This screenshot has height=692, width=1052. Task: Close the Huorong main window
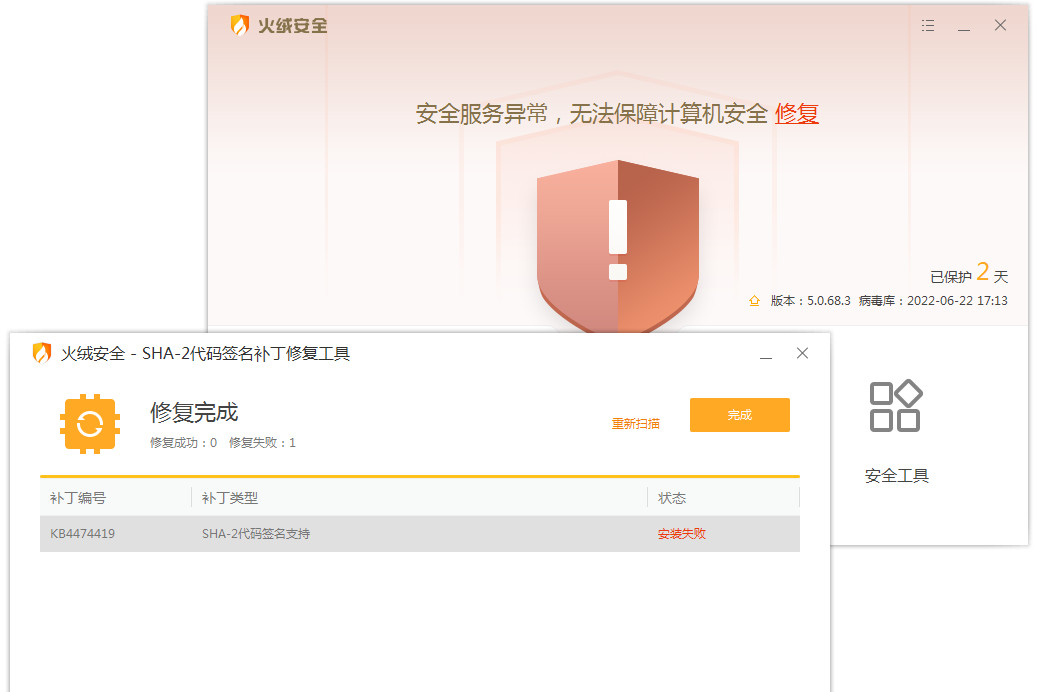(1000, 26)
